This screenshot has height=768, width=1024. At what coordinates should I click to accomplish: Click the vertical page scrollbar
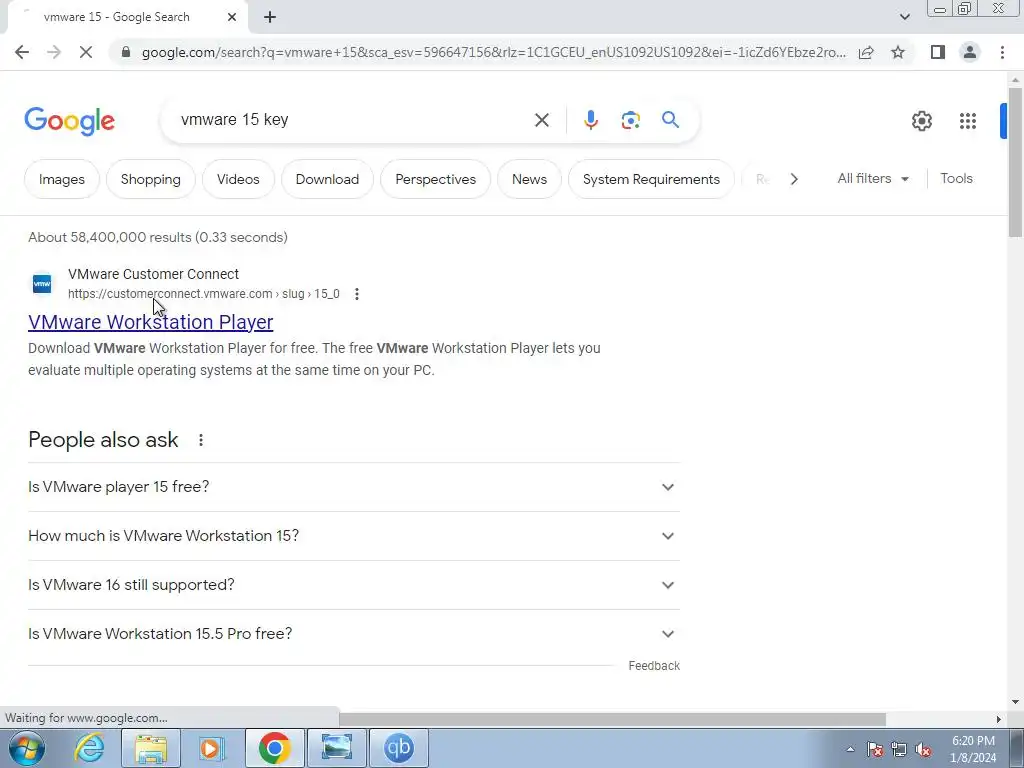pos(1015,162)
